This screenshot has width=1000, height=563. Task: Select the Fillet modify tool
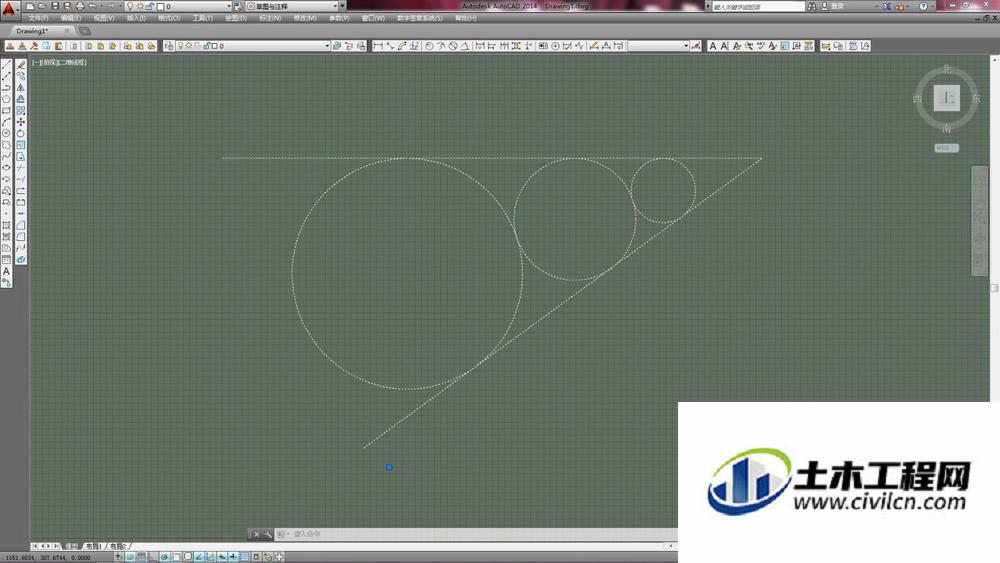(x=21, y=237)
